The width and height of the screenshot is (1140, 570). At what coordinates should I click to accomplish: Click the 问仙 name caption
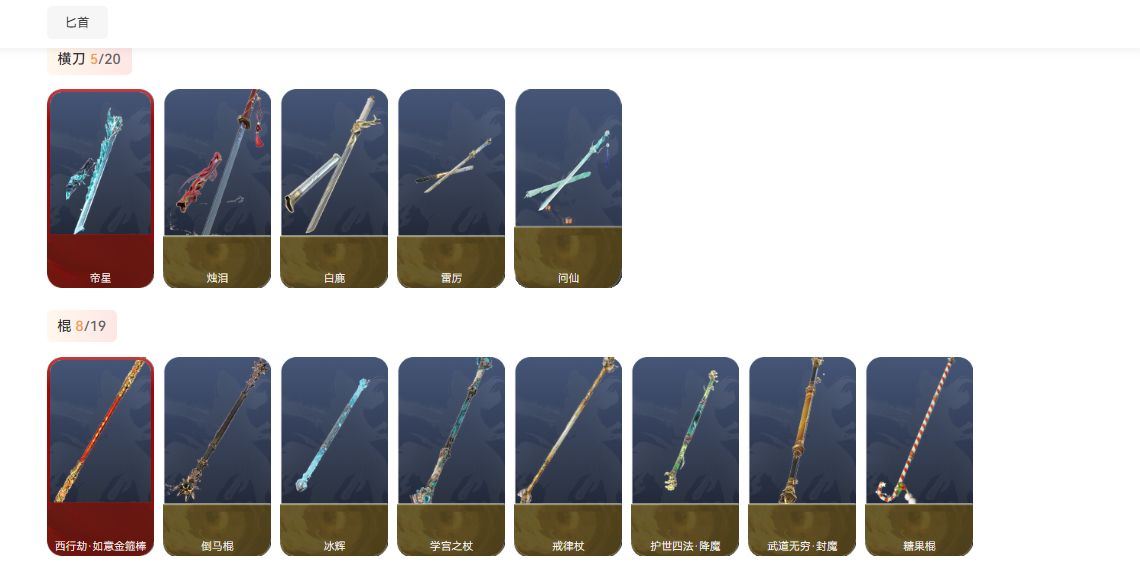[x=569, y=278]
